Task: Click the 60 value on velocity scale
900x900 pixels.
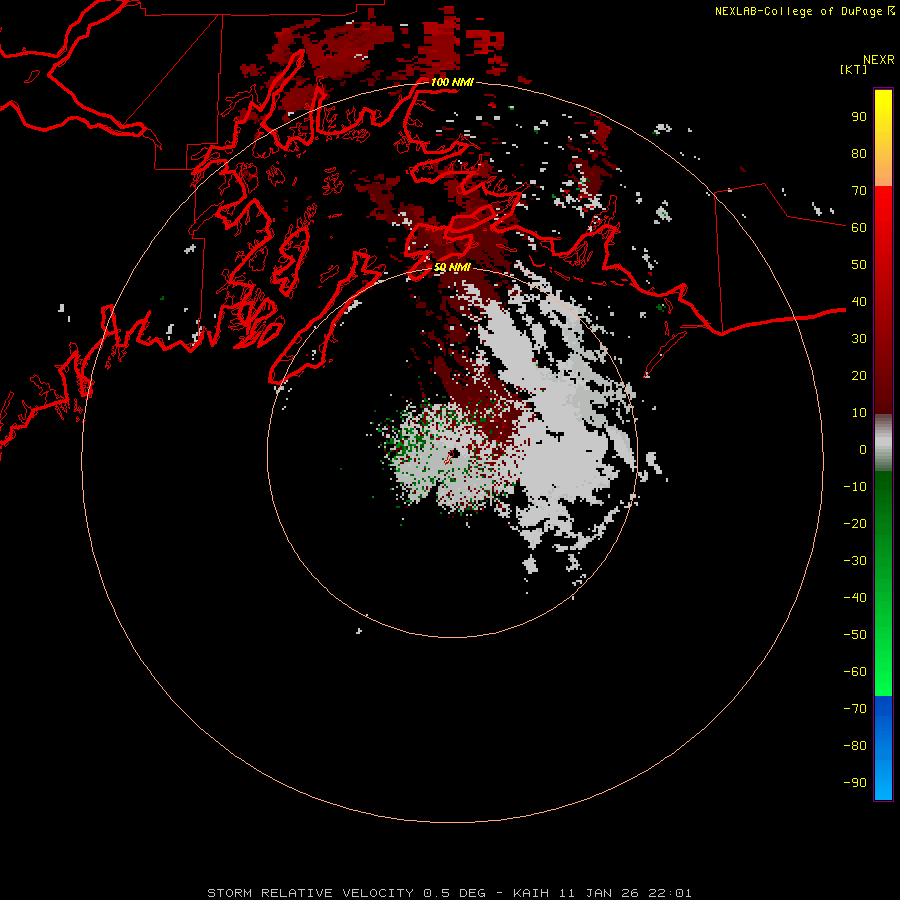Action: 859,228
